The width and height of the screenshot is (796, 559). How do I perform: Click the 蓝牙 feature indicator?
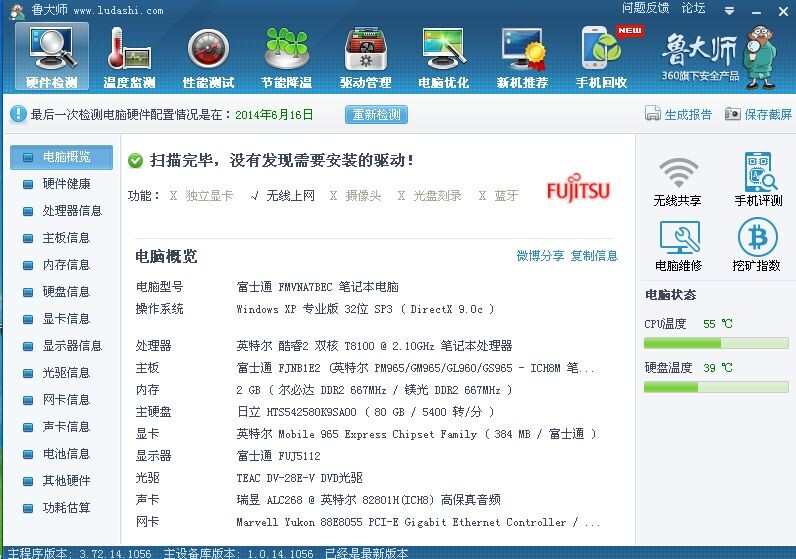click(x=498, y=195)
